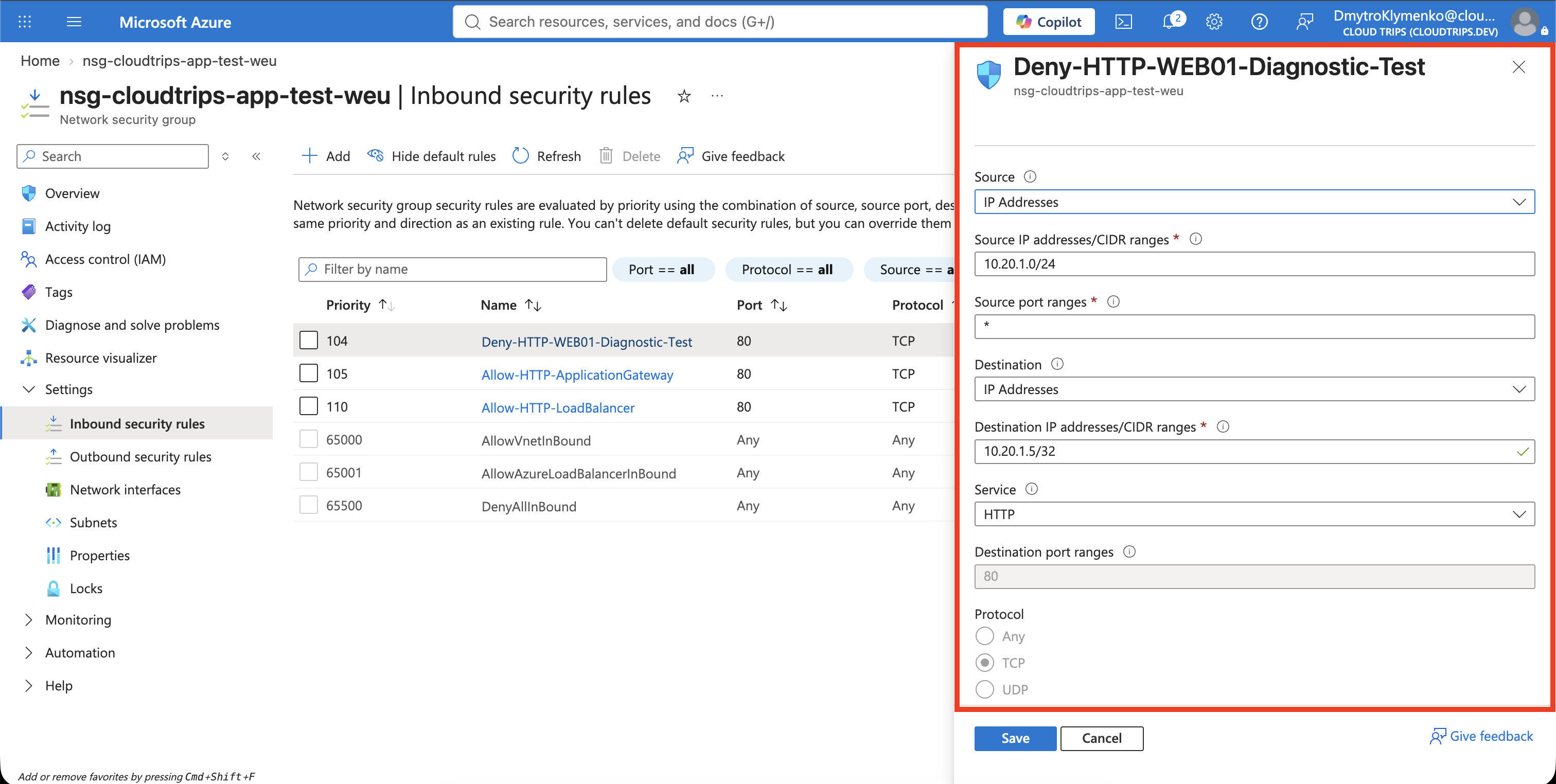This screenshot has height=784, width=1556.
Task: Select the UDP protocol radio button
Action: pos(984,689)
